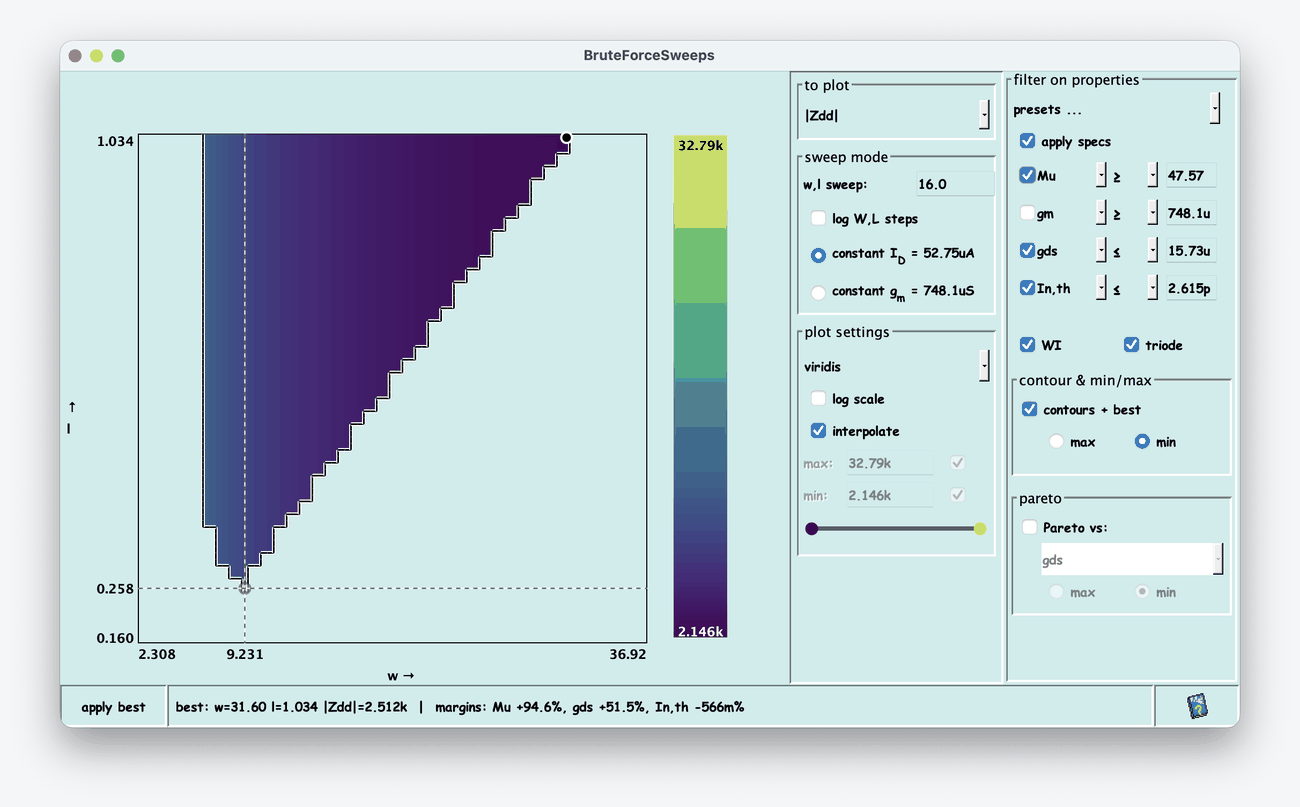Select the contour min radio button

pos(1142,442)
